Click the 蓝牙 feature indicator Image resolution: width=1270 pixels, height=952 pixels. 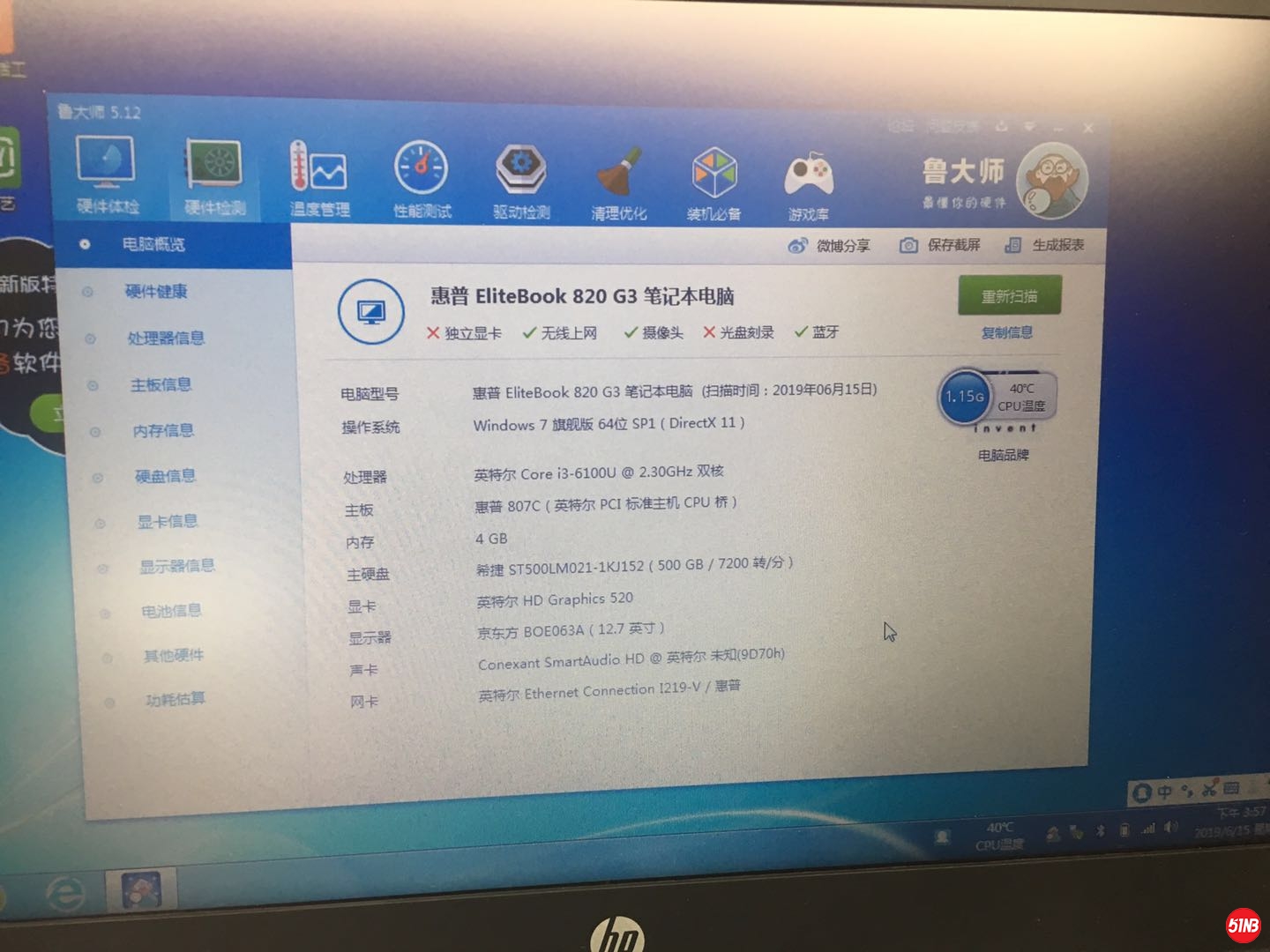pos(817,331)
